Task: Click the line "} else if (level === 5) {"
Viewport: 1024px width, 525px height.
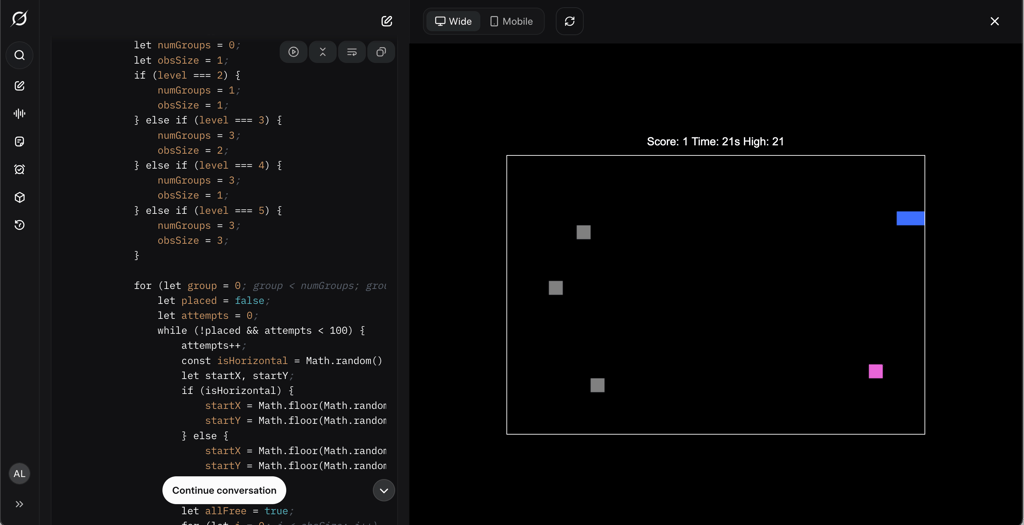Action: point(208,210)
